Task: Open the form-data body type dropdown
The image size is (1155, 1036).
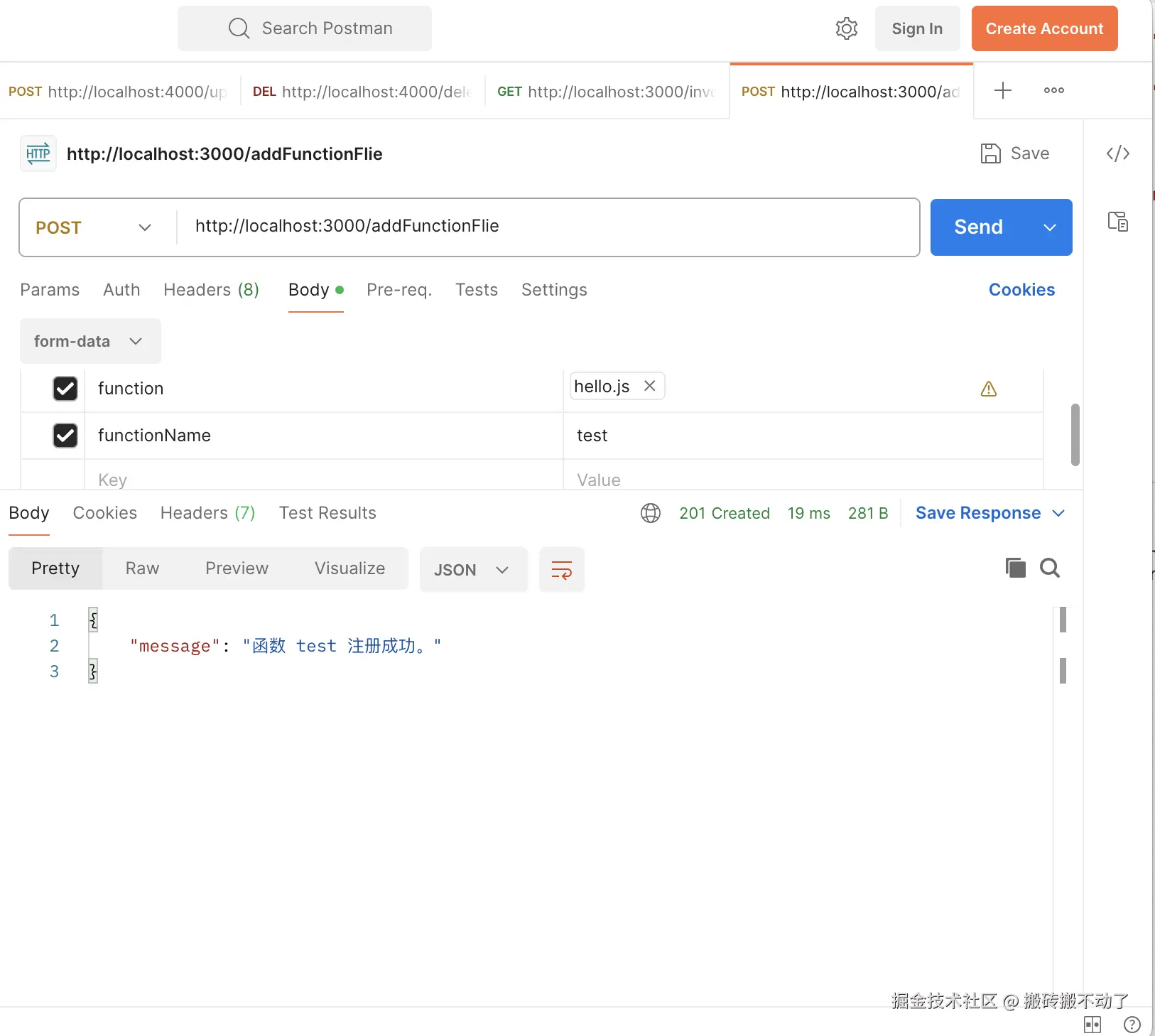Action: [90, 341]
